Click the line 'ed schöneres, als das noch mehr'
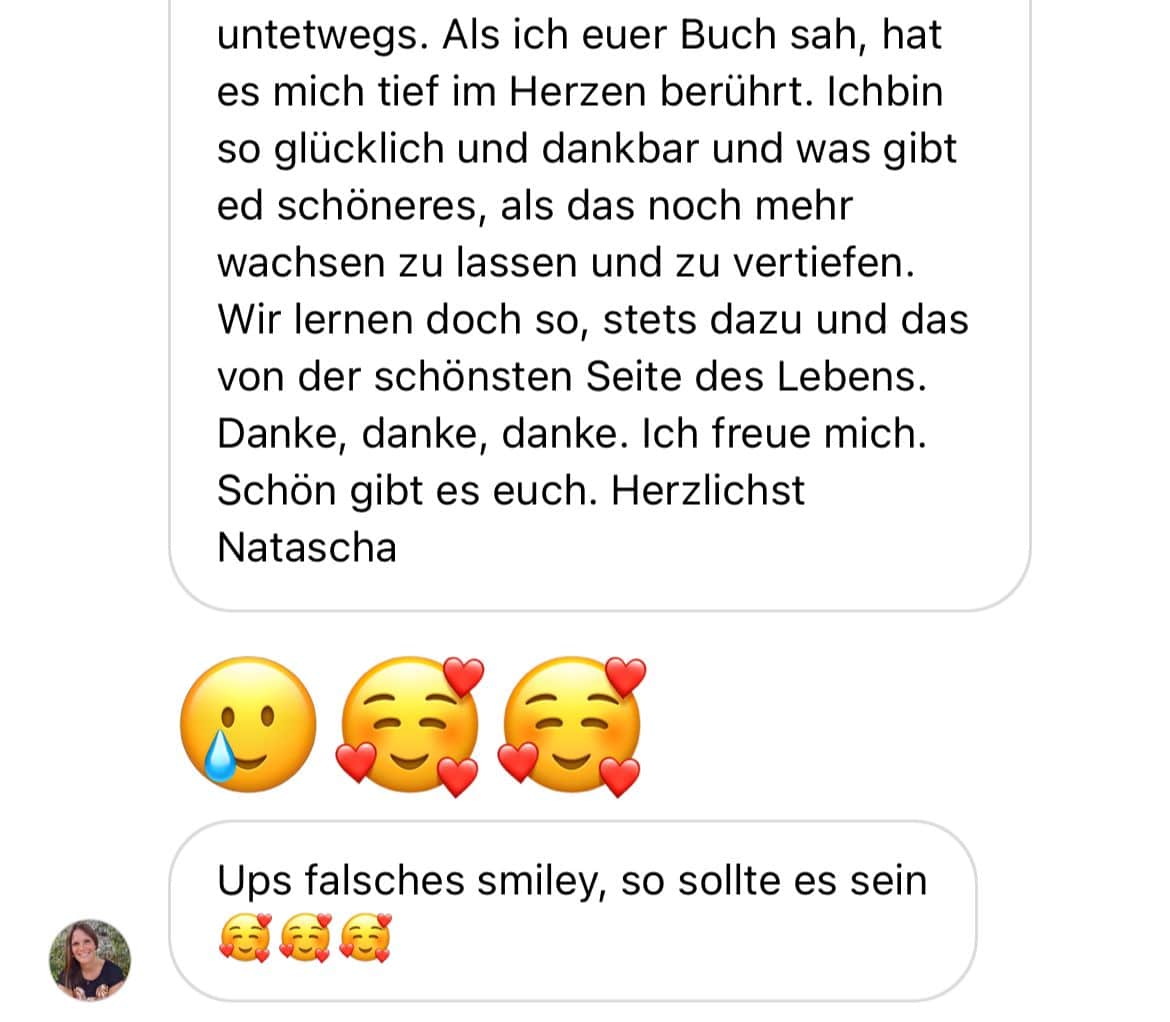Image resolution: width=1170 pixels, height=1022 pixels. pos(534,207)
